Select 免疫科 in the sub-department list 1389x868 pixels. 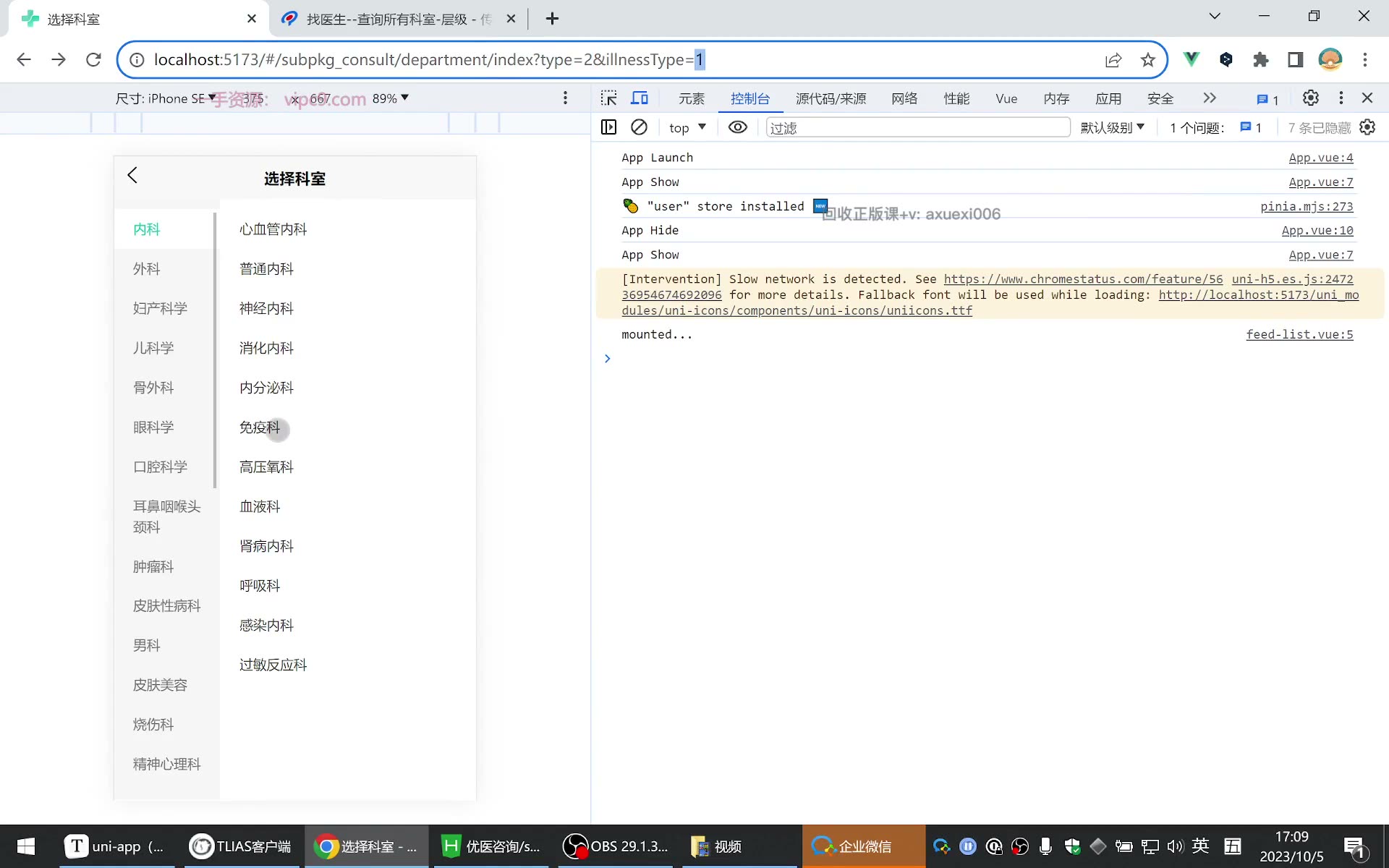pos(260,427)
